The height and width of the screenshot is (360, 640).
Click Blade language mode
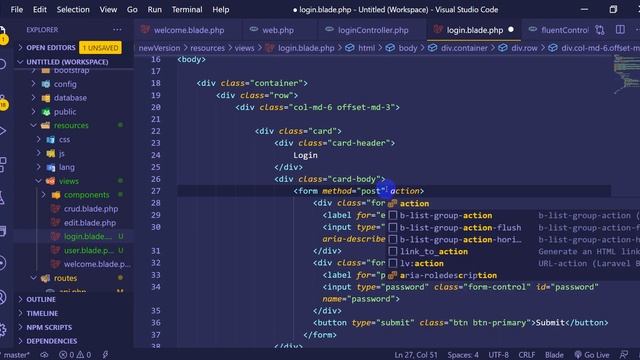pyautogui.click(x=554, y=355)
